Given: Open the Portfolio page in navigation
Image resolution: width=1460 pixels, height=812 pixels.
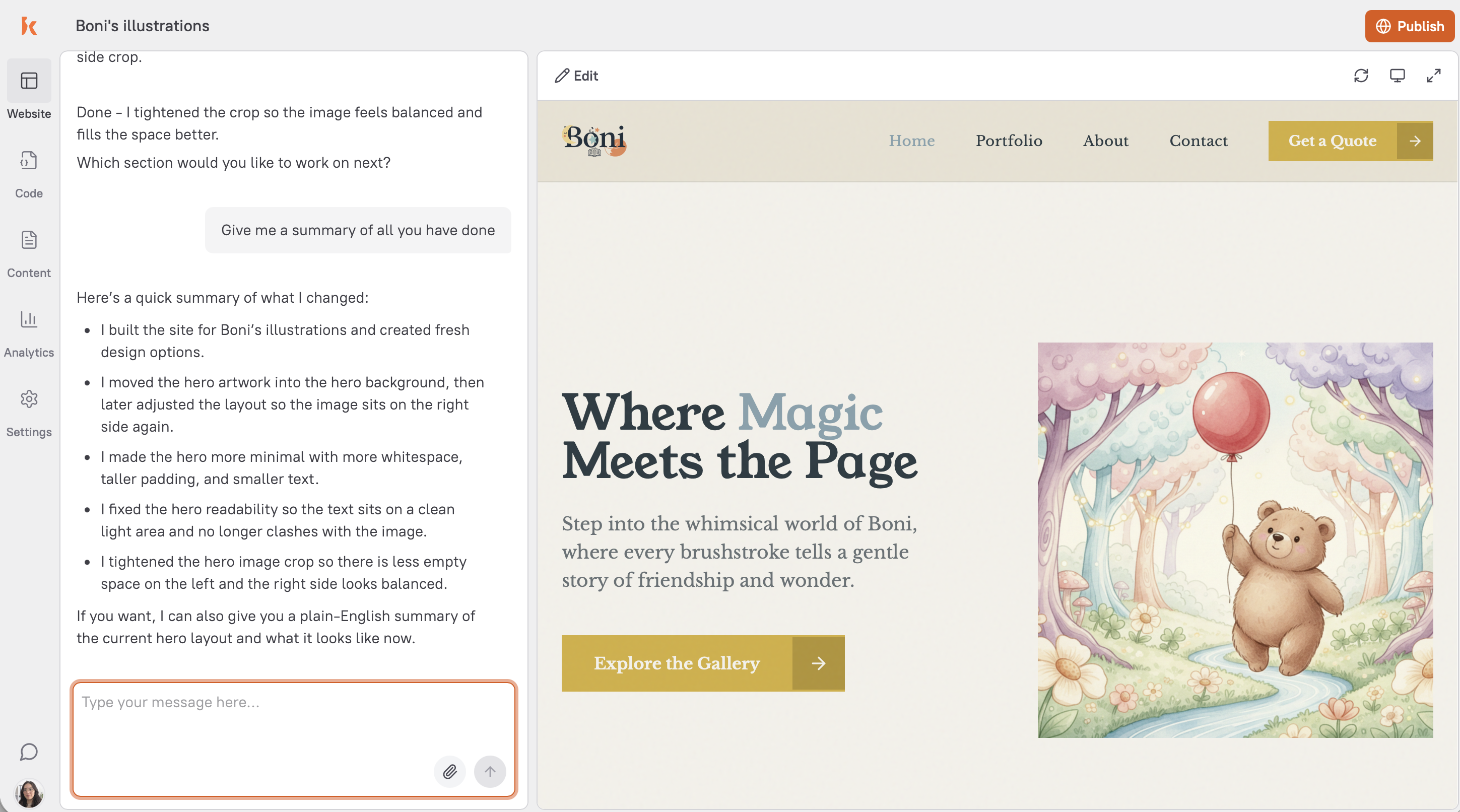Looking at the screenshot, I should point(1008,141).
